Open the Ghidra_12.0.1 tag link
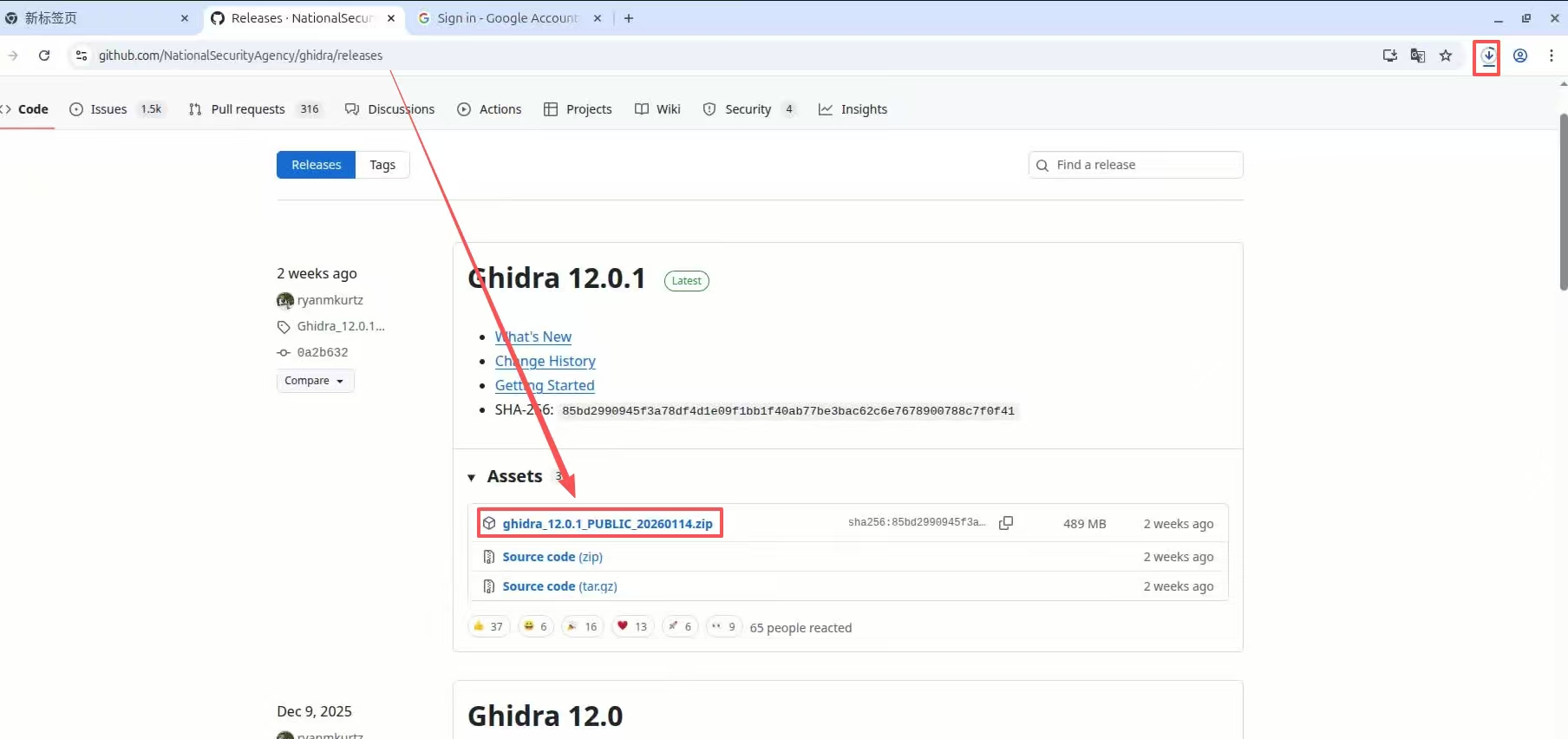This screenshot has width=1568, height=739. (341, 326)
